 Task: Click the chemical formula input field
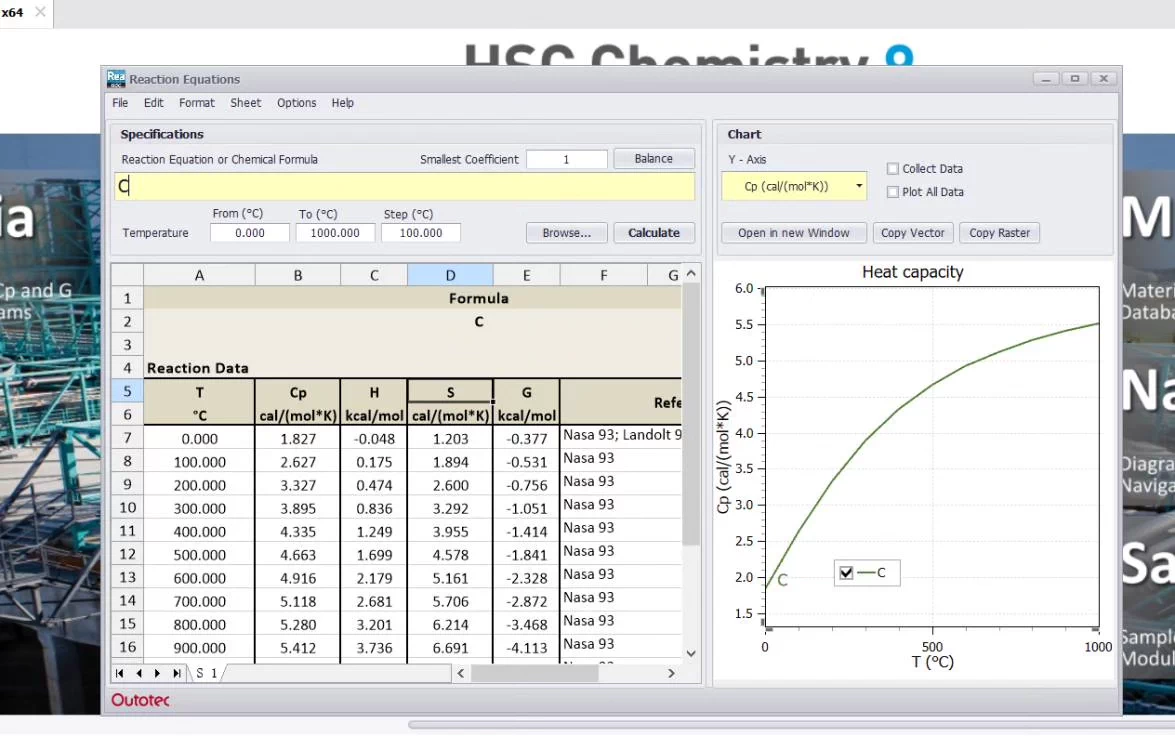click(x=400, y=186)
